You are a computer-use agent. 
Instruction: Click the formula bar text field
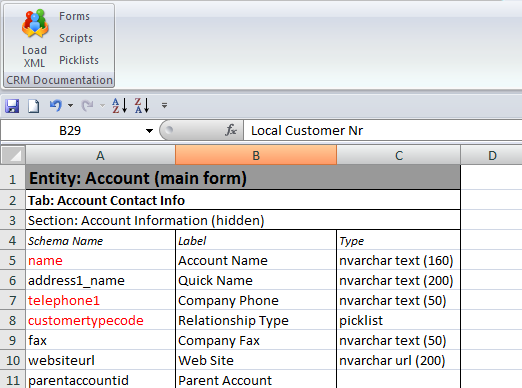tap(383, 130)
